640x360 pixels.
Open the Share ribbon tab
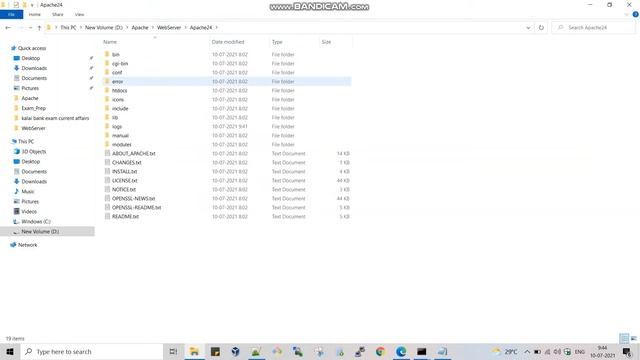[58, 14]
